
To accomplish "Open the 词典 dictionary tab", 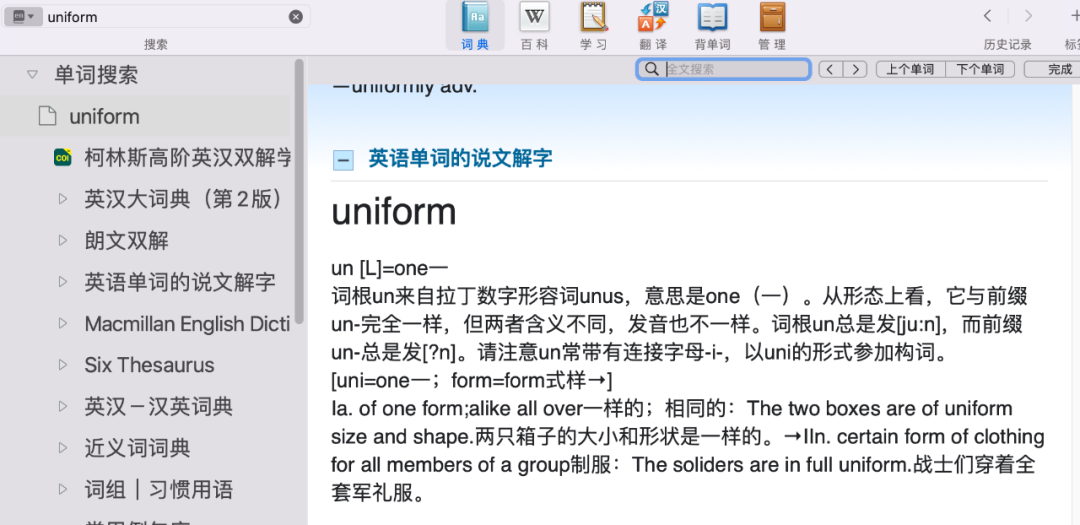I will pos(475,26).
